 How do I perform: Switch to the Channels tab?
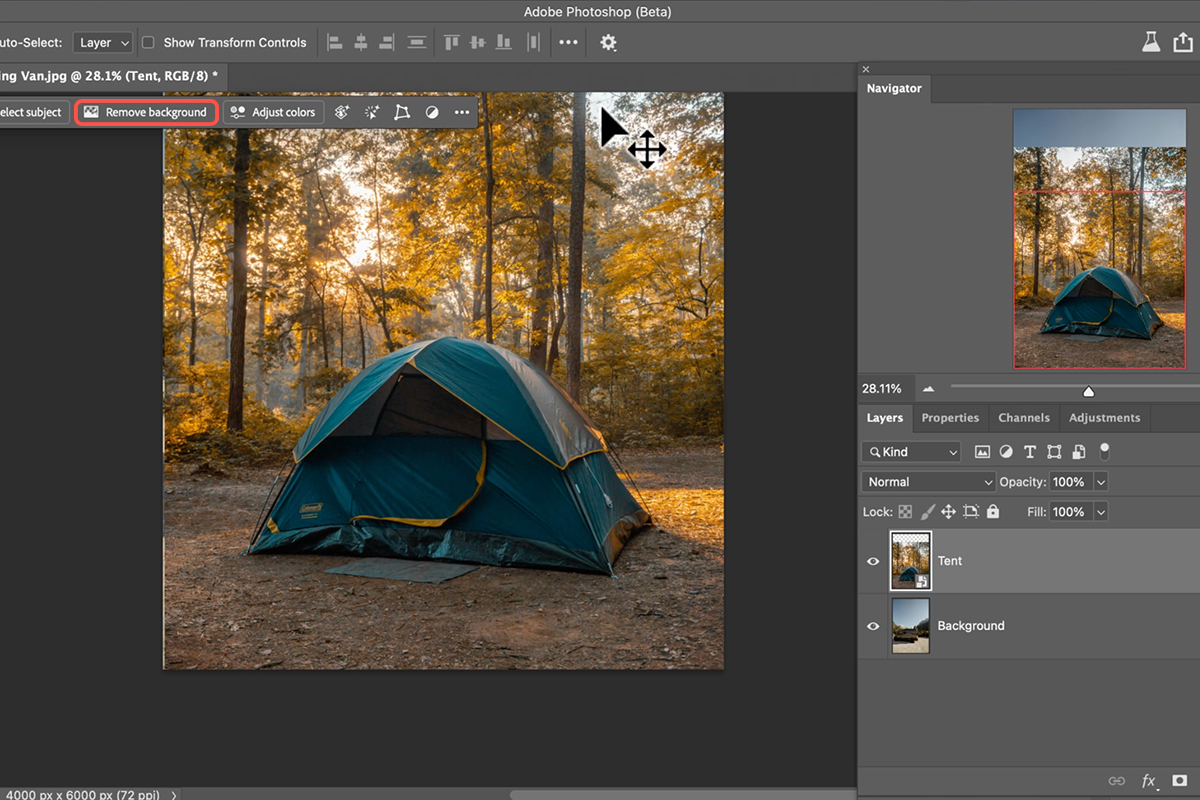(1024, 417)
